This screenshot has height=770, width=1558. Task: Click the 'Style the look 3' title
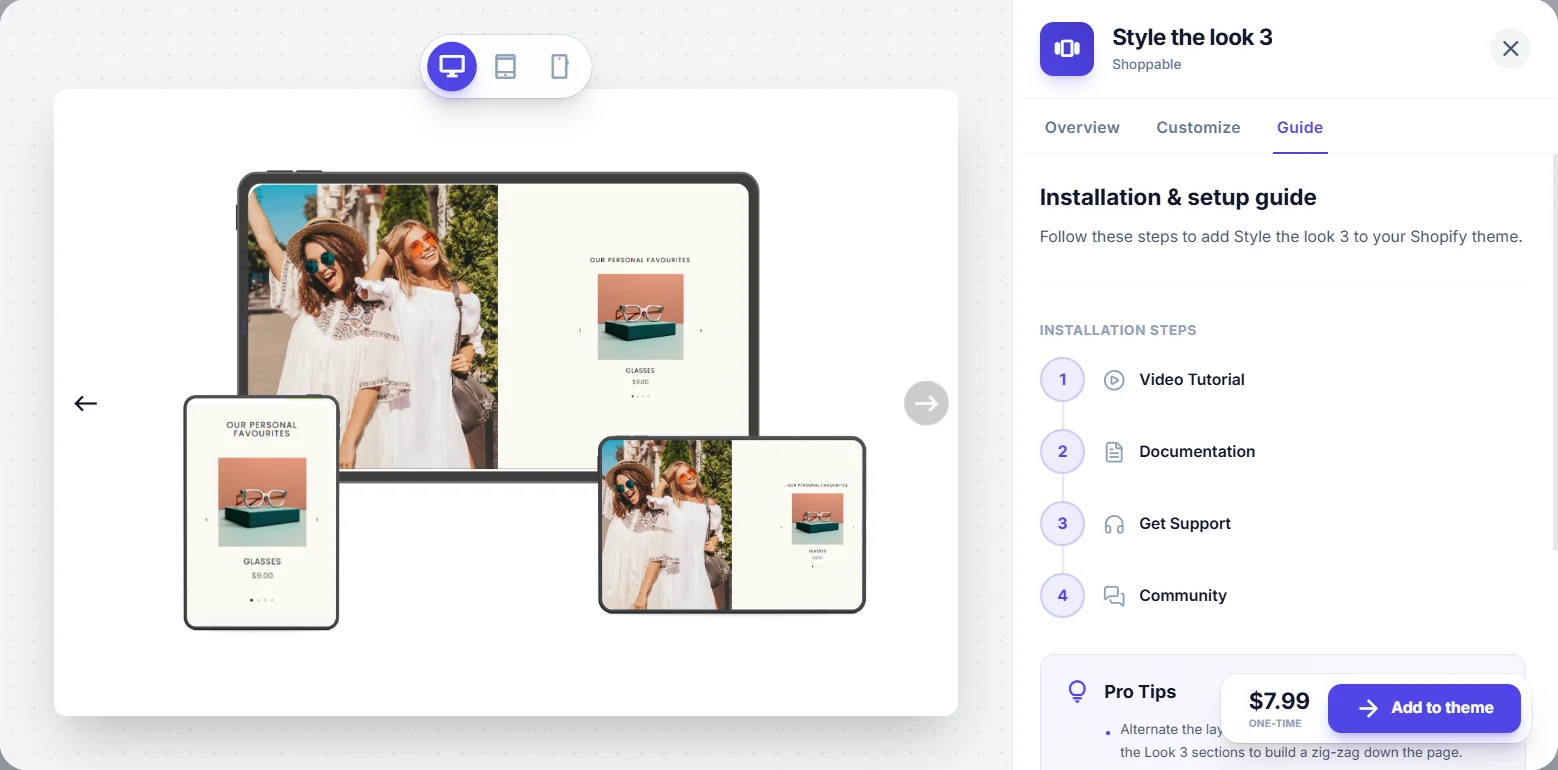(x=1192, y=38)
